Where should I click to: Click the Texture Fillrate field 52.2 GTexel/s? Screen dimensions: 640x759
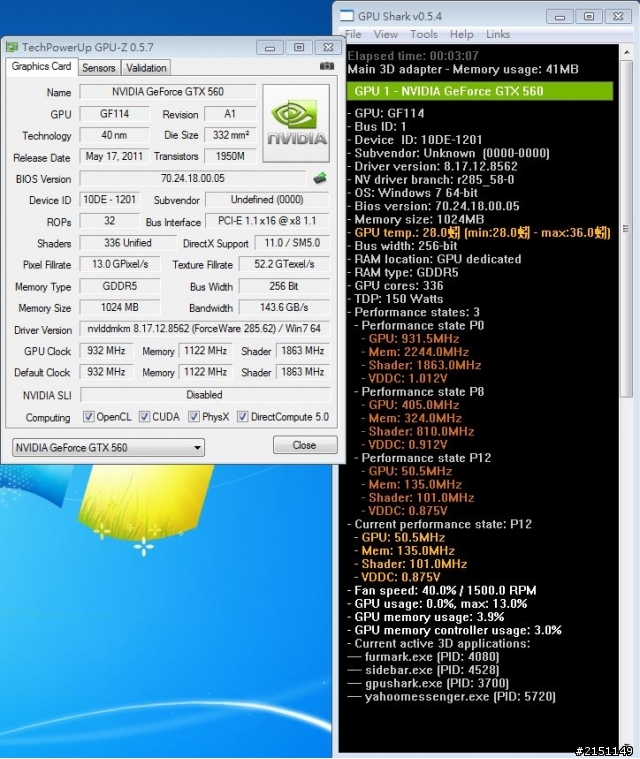pyautogui.click(x=284, y=264)
